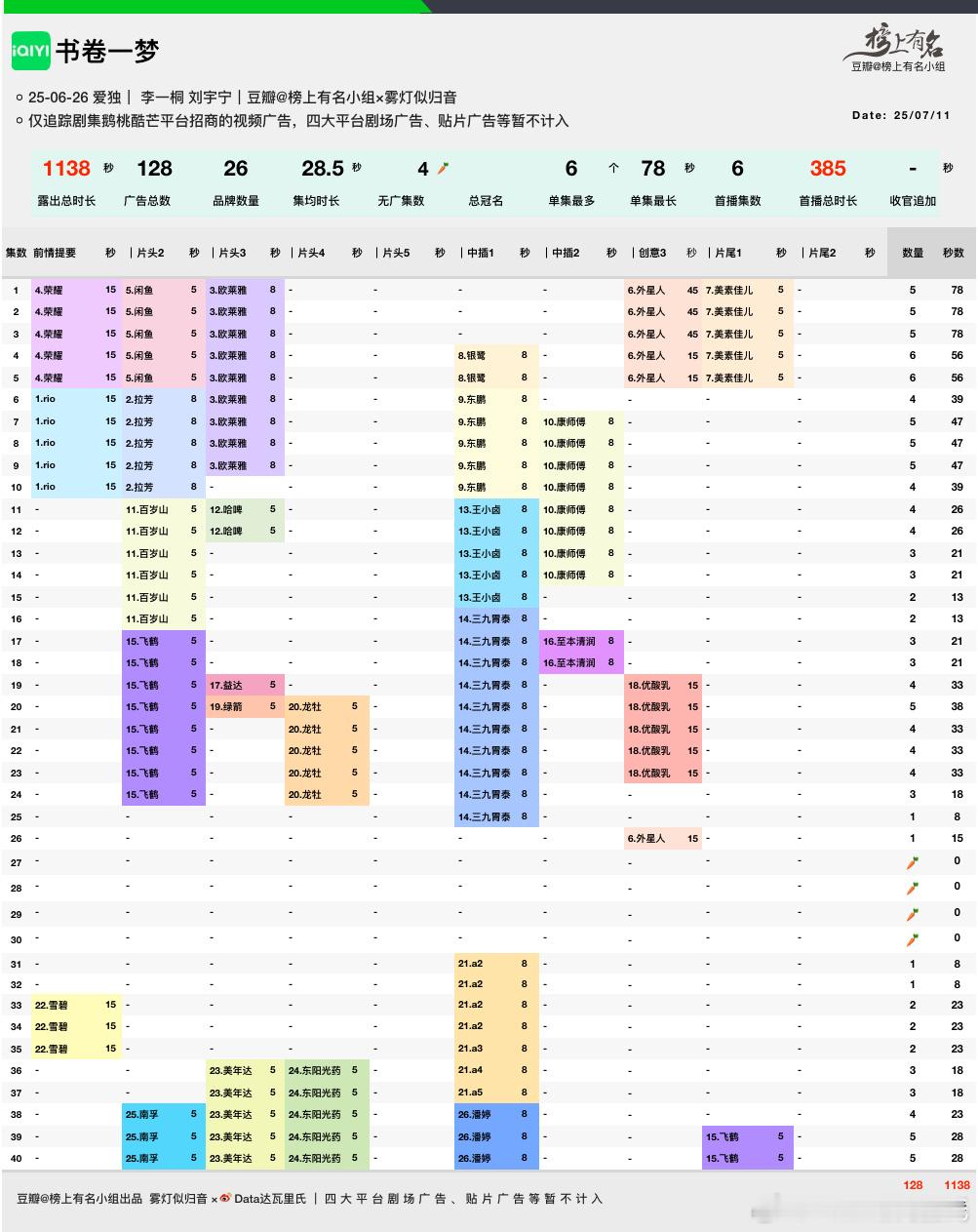Click the carrot icon in episode 30 row
978x1232 pixels.
pos(913,939)
